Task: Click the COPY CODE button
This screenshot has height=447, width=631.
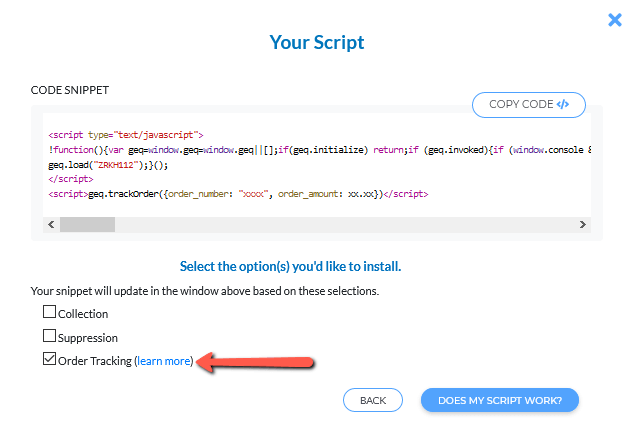Action: 528,105
